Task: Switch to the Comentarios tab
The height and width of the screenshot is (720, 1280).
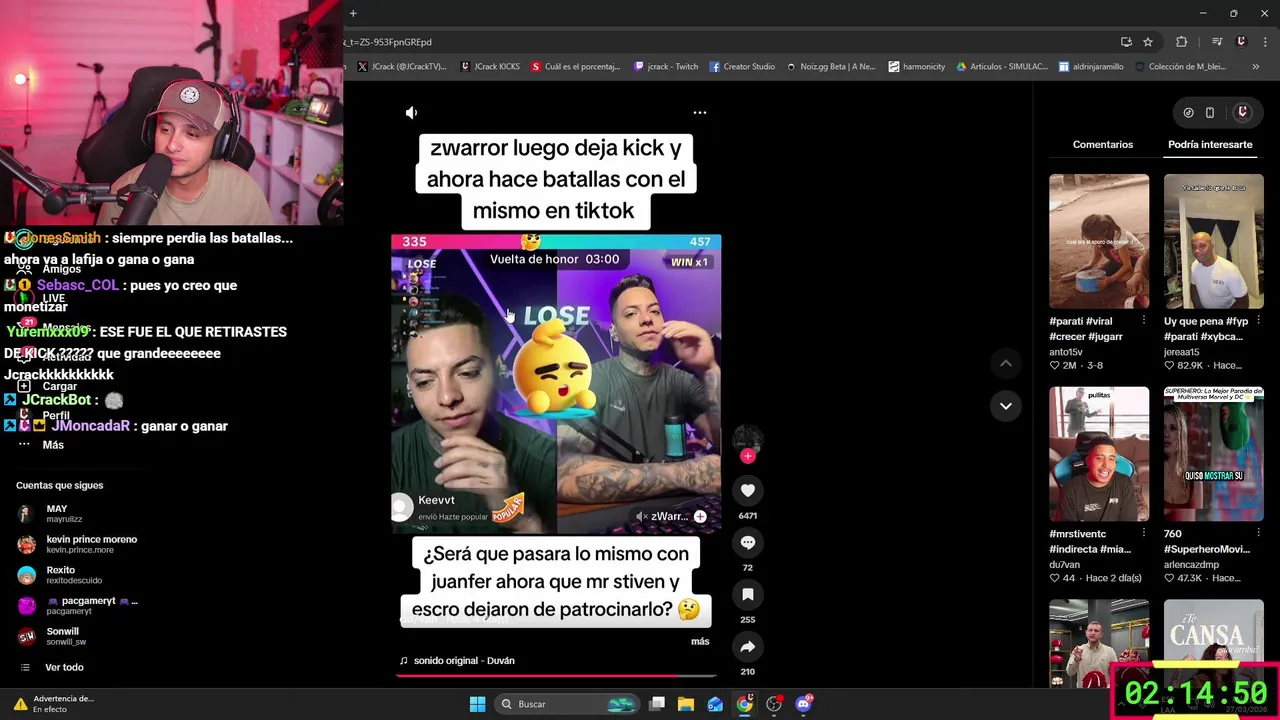Action: (x=1103, y=145)
